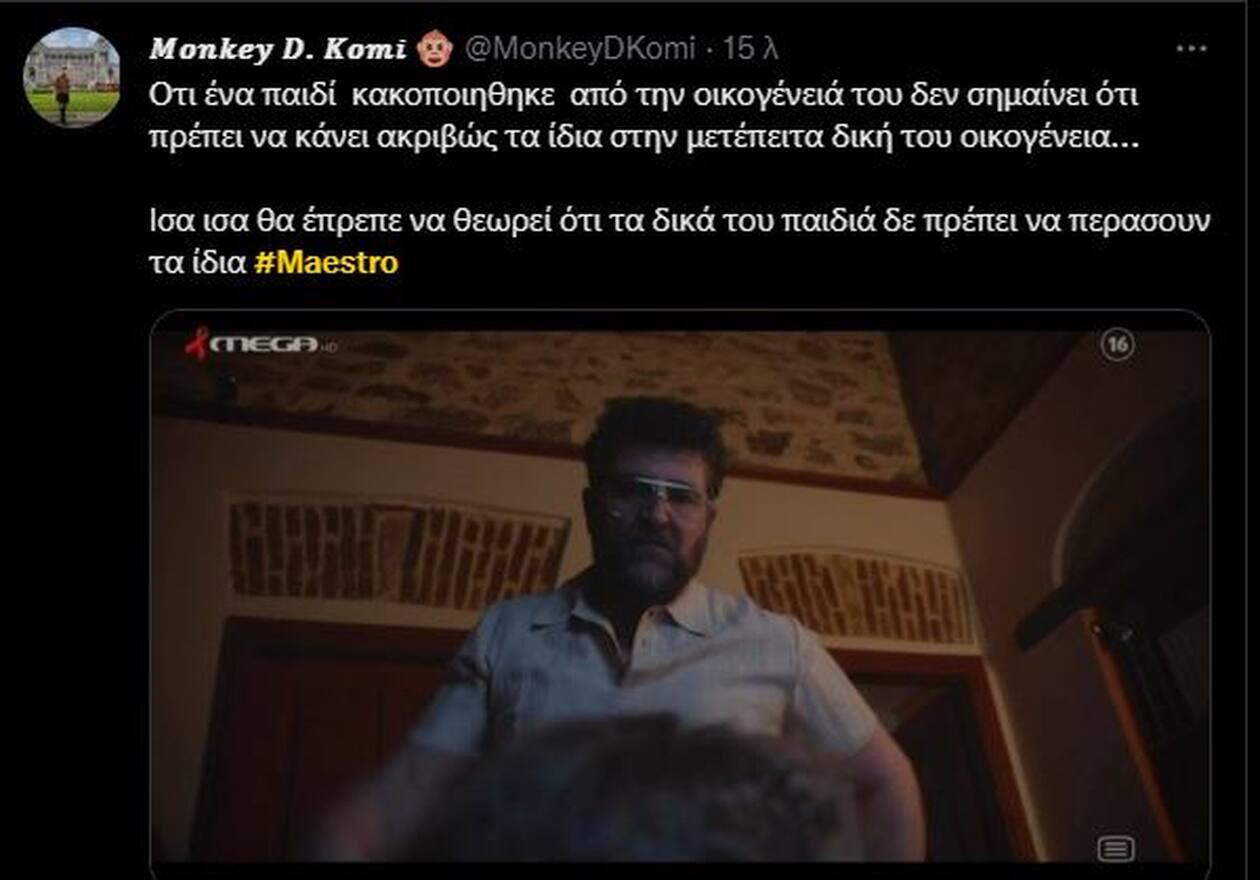The height and width of the screenshot is (880, 1260).
Task: Open the Monkey D. Komi display name
Action: pos(278,48)
